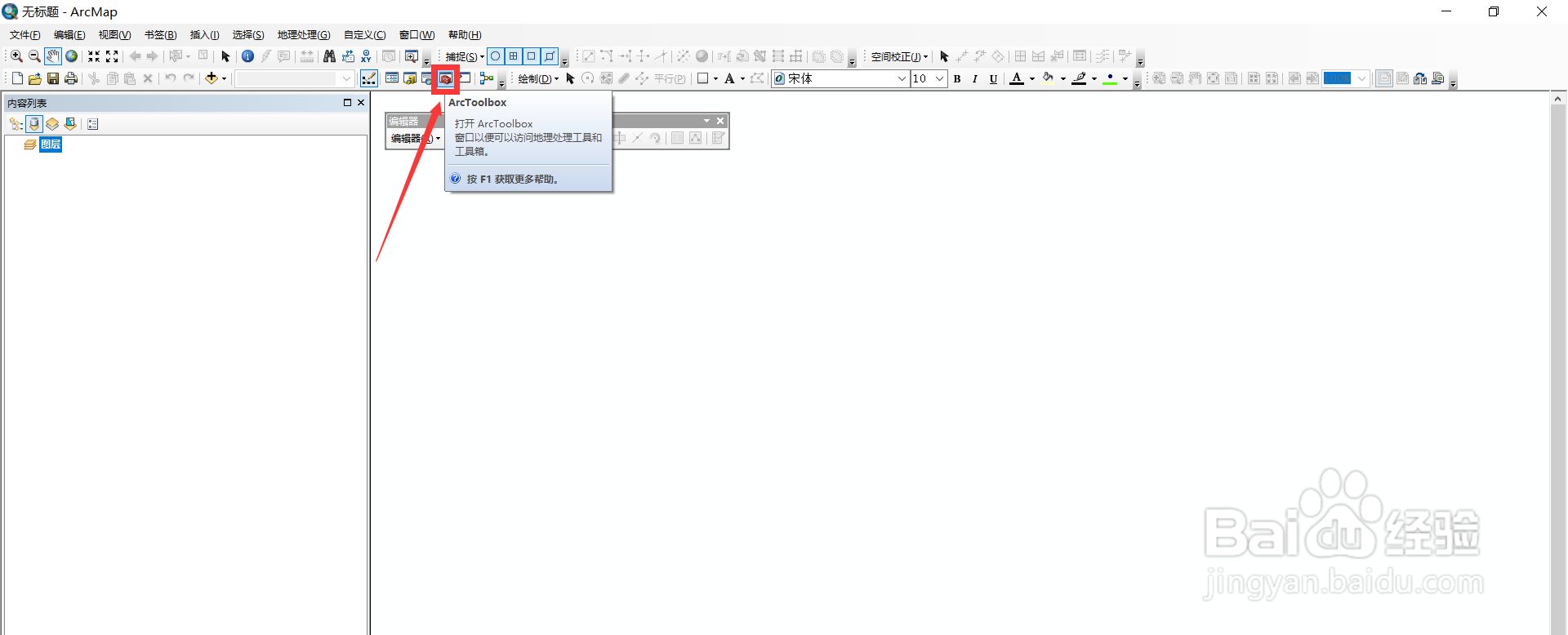
Task: Activate the Pan hand tool
Action: click(x=53, y=56)
